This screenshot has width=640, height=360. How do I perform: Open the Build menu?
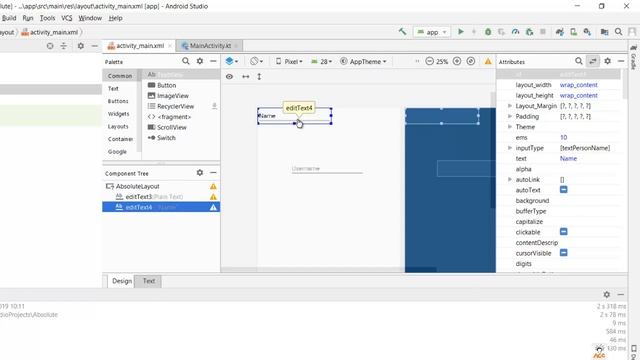coord(8,18)
